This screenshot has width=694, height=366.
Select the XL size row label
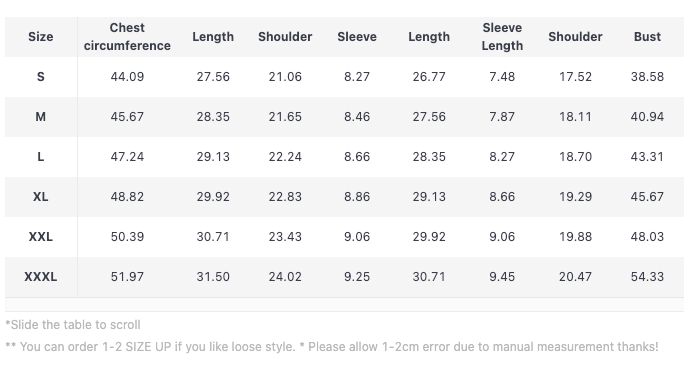point(41,197)
